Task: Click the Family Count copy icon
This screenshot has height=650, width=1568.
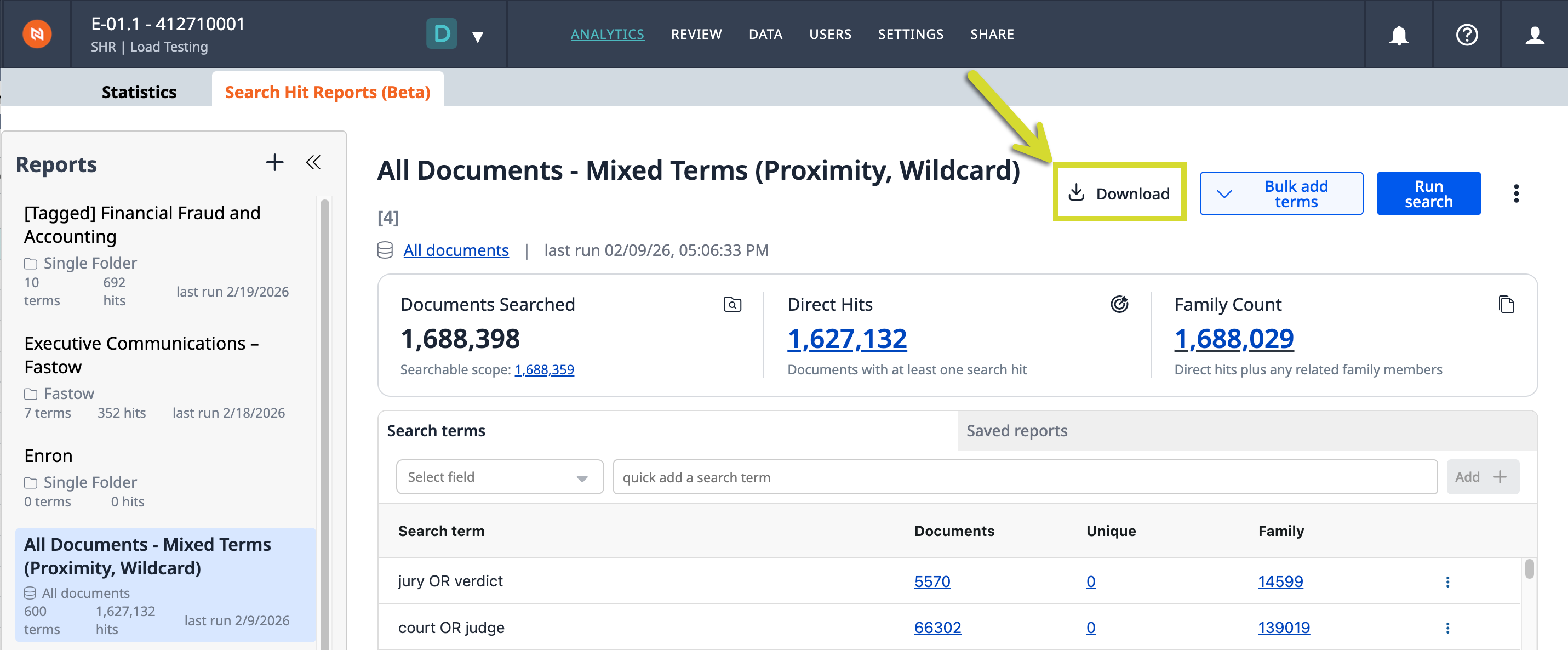Action: (x=1506, y=304)
